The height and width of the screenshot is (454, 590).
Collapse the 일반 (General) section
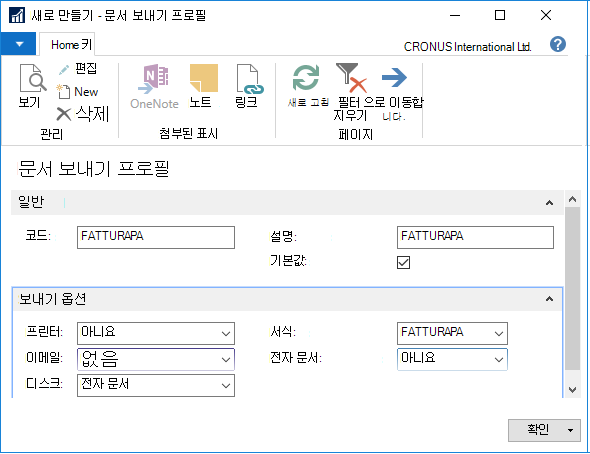549,203
